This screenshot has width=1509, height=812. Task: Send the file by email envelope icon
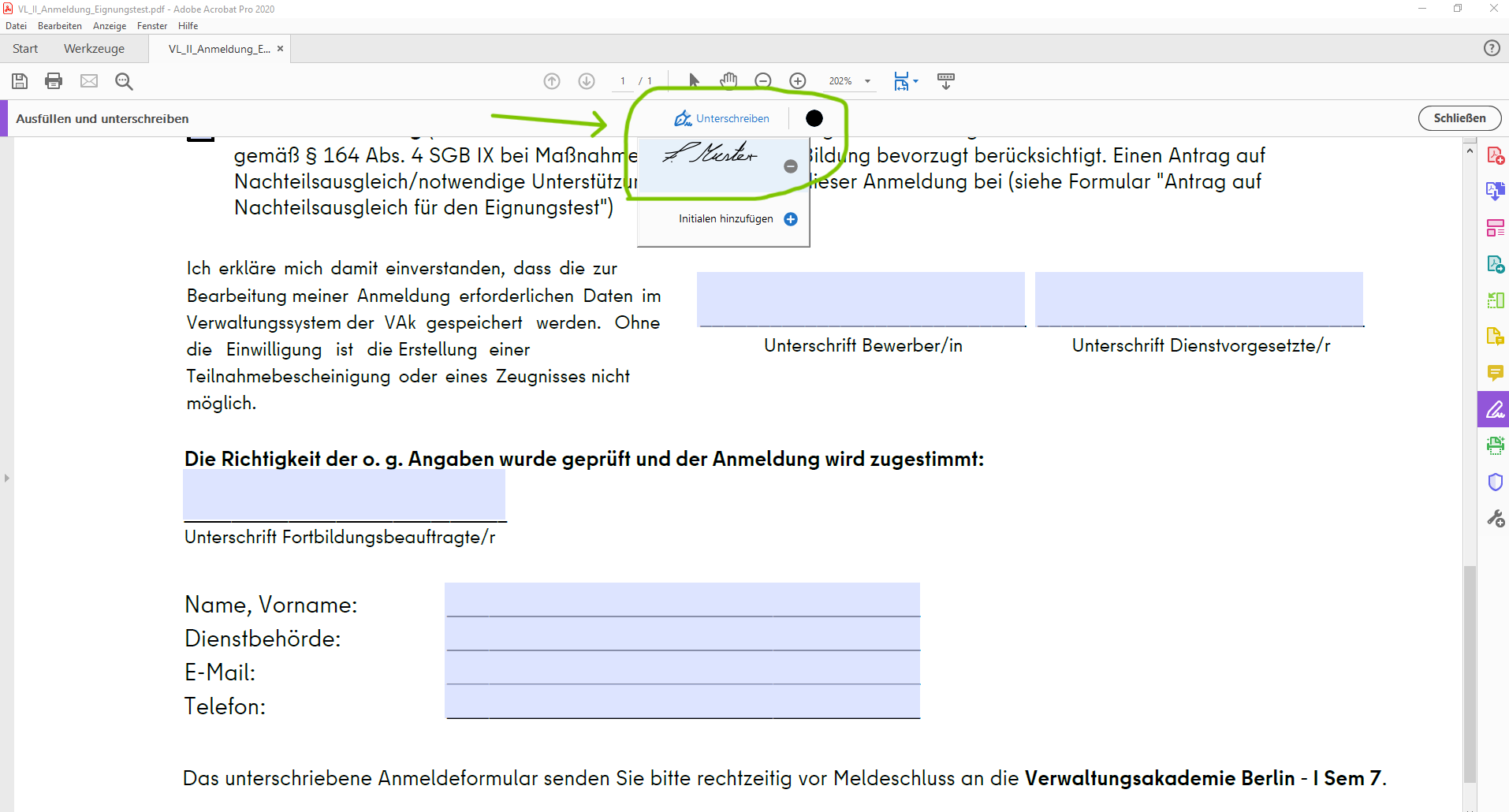[89, 81]
